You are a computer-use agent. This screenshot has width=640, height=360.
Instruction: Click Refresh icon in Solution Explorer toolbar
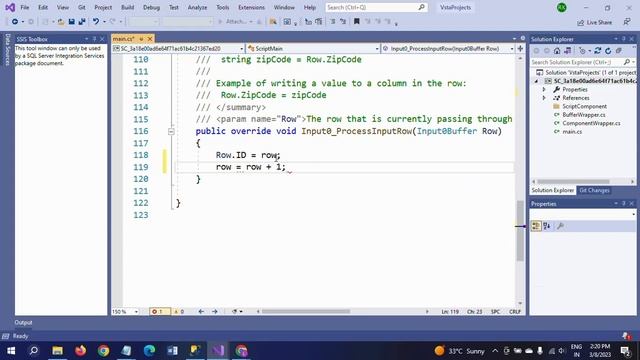point(608,51)
